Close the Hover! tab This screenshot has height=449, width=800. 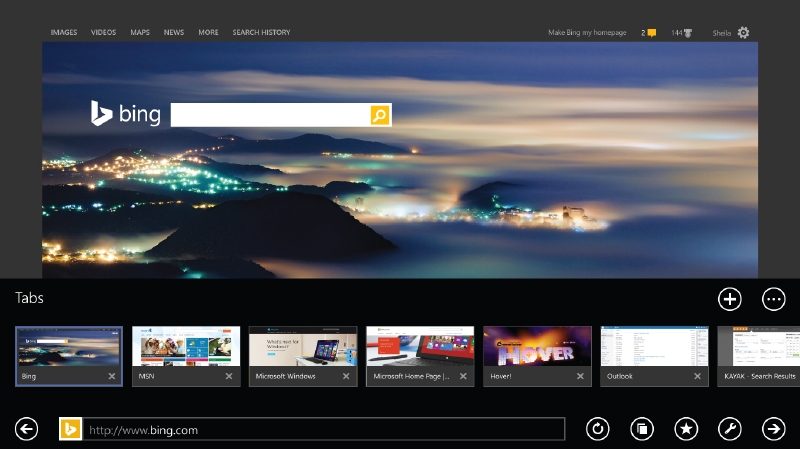point(580,376)
